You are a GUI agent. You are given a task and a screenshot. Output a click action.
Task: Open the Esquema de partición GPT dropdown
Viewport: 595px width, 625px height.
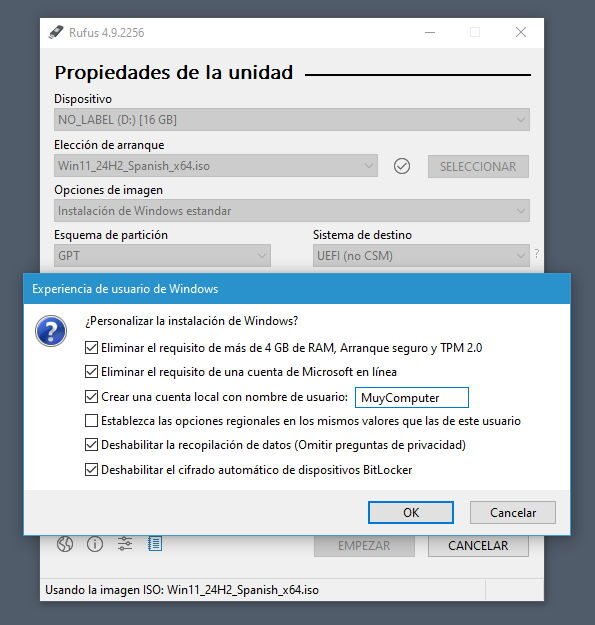click(162, 256)
